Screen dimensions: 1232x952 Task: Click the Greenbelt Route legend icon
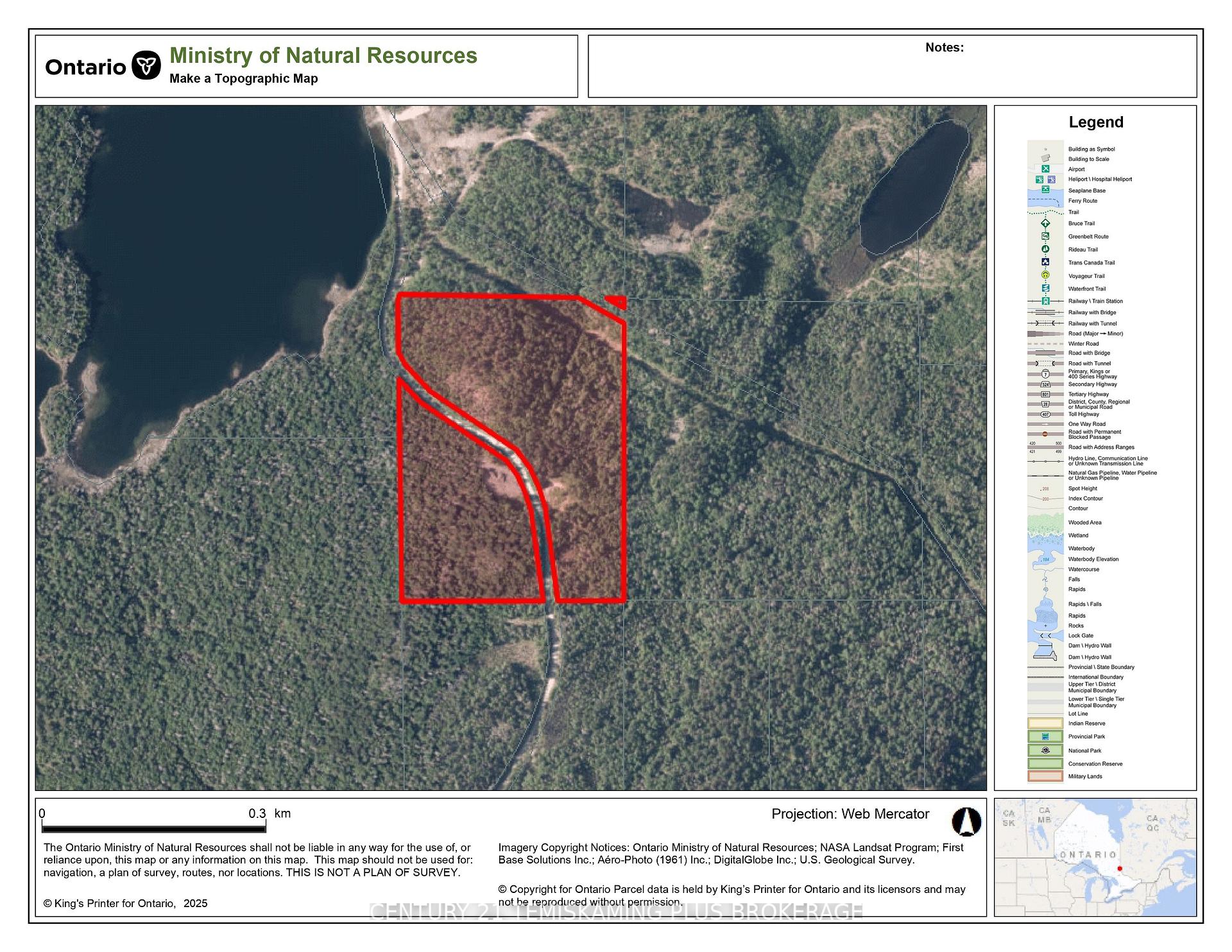[1045, 236]
